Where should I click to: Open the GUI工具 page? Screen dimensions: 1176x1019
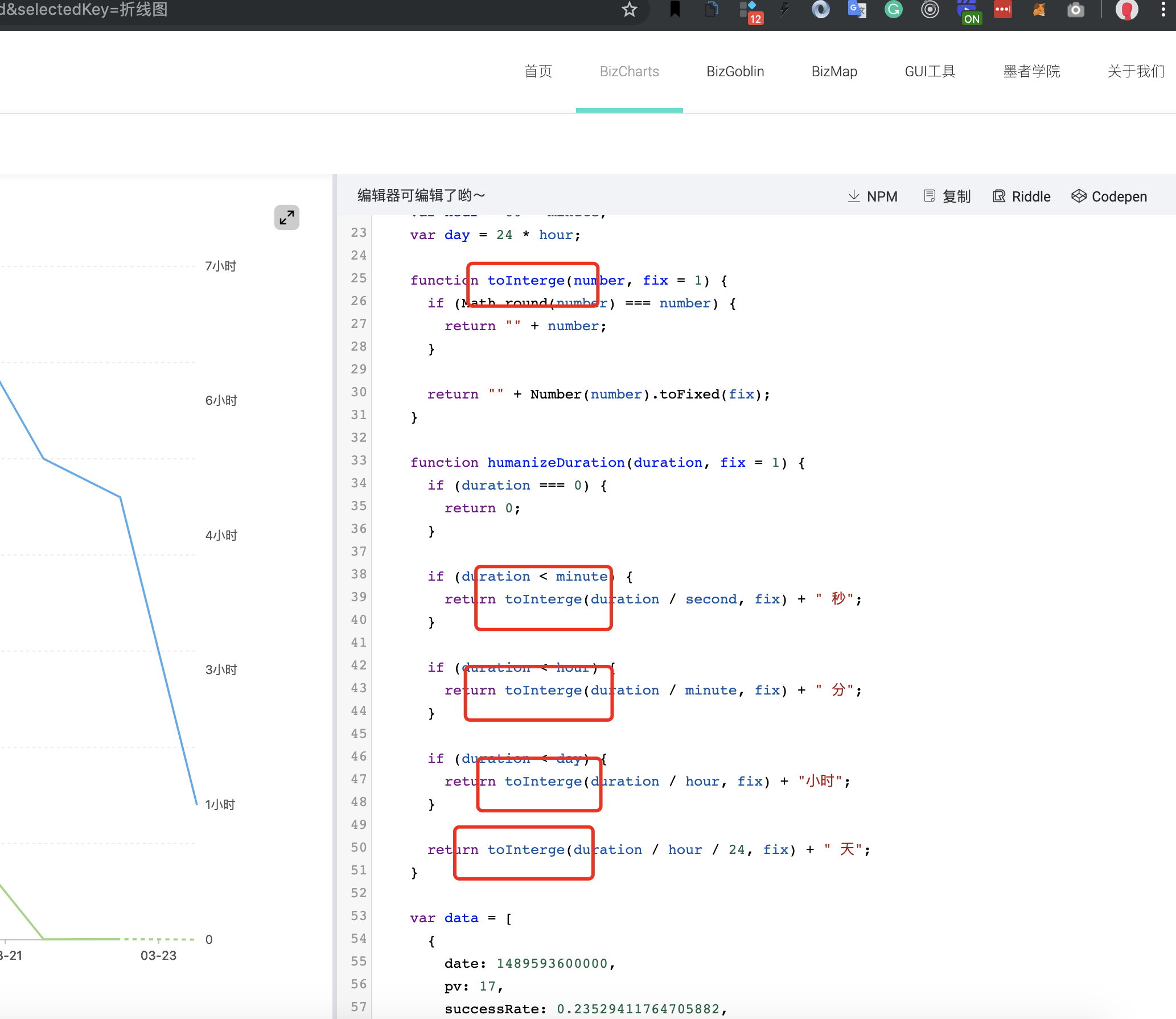tap(929, 71)
